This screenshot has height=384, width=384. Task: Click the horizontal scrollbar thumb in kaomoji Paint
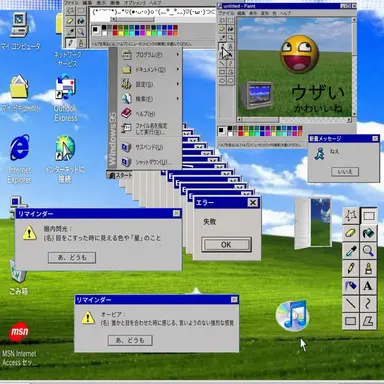(134, 19)
